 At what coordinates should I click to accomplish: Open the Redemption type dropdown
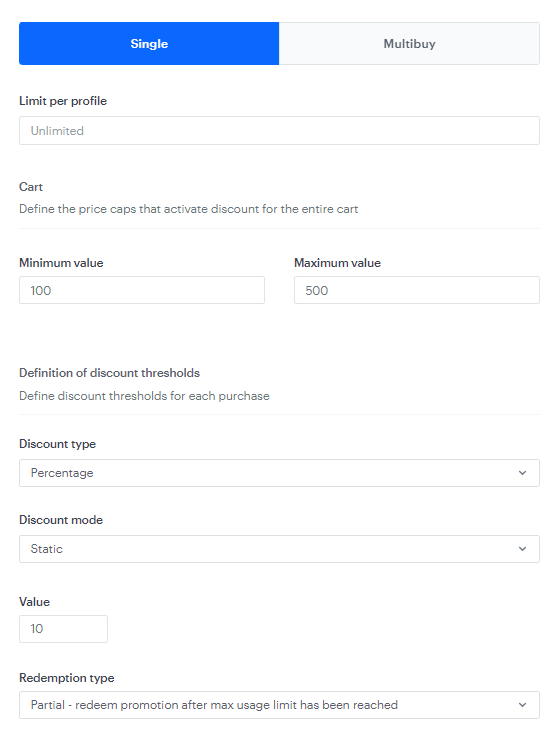coord(279,705)
